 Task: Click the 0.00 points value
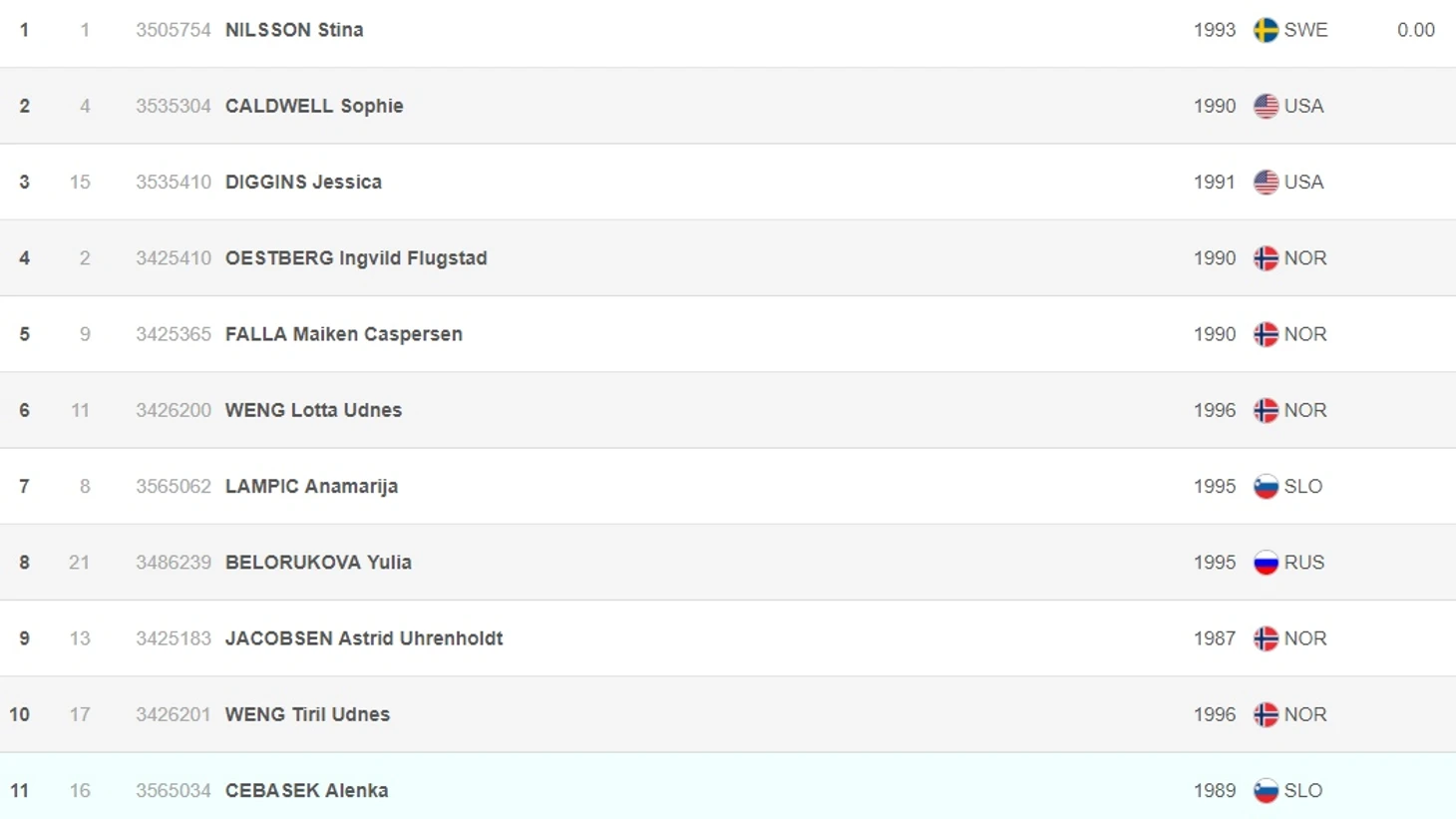click(x=1415, y=30)
